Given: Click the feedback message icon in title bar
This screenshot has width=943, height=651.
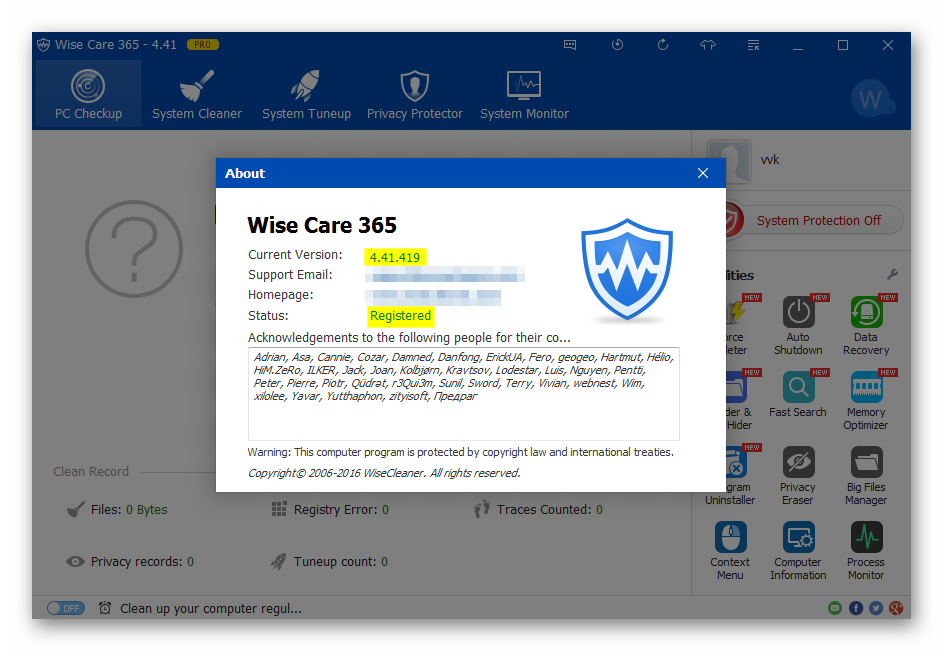Looking at the screenshot, I should [570, 45].
